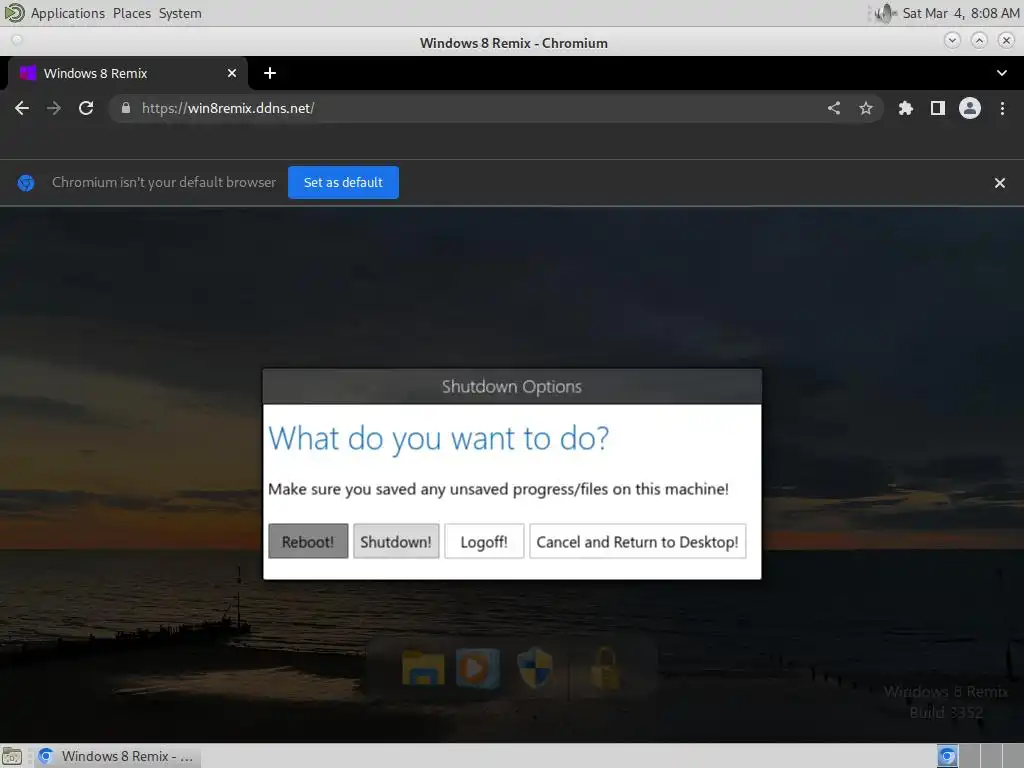Screen dimensions: 1024x768
Task: Click the Shutdown Options title bar
Action: 512,387
